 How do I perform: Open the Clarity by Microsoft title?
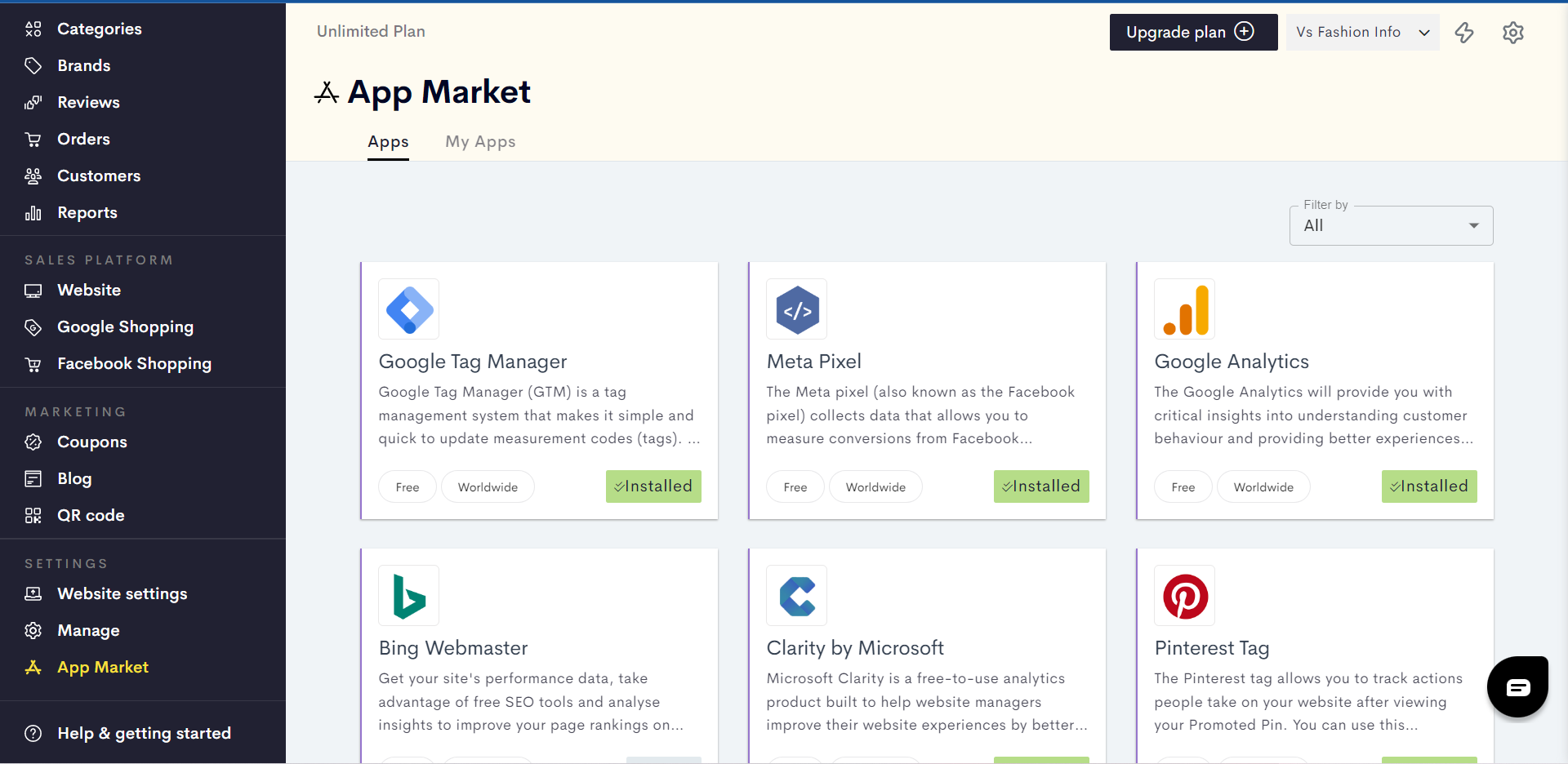(855, 648)
